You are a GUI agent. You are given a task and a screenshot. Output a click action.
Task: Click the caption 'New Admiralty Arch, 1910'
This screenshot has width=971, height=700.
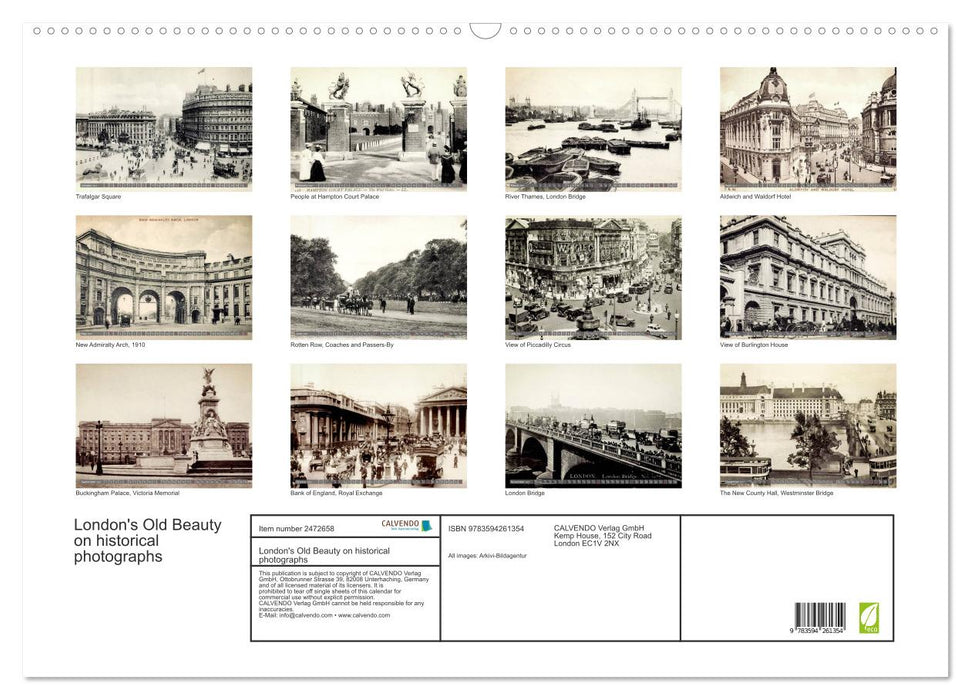pos(110,344)
